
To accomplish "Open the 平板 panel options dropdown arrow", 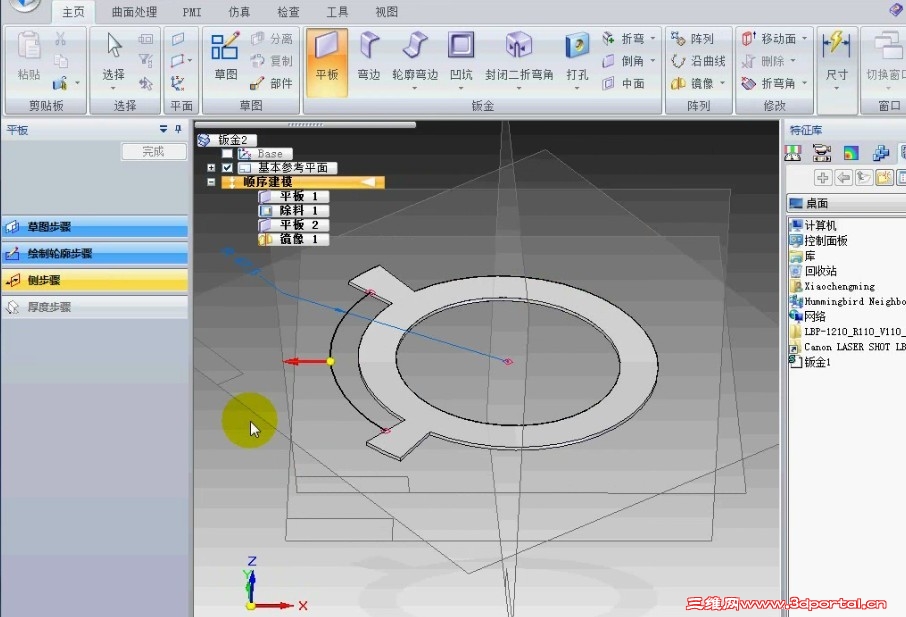I will click(x=164, y=129).
